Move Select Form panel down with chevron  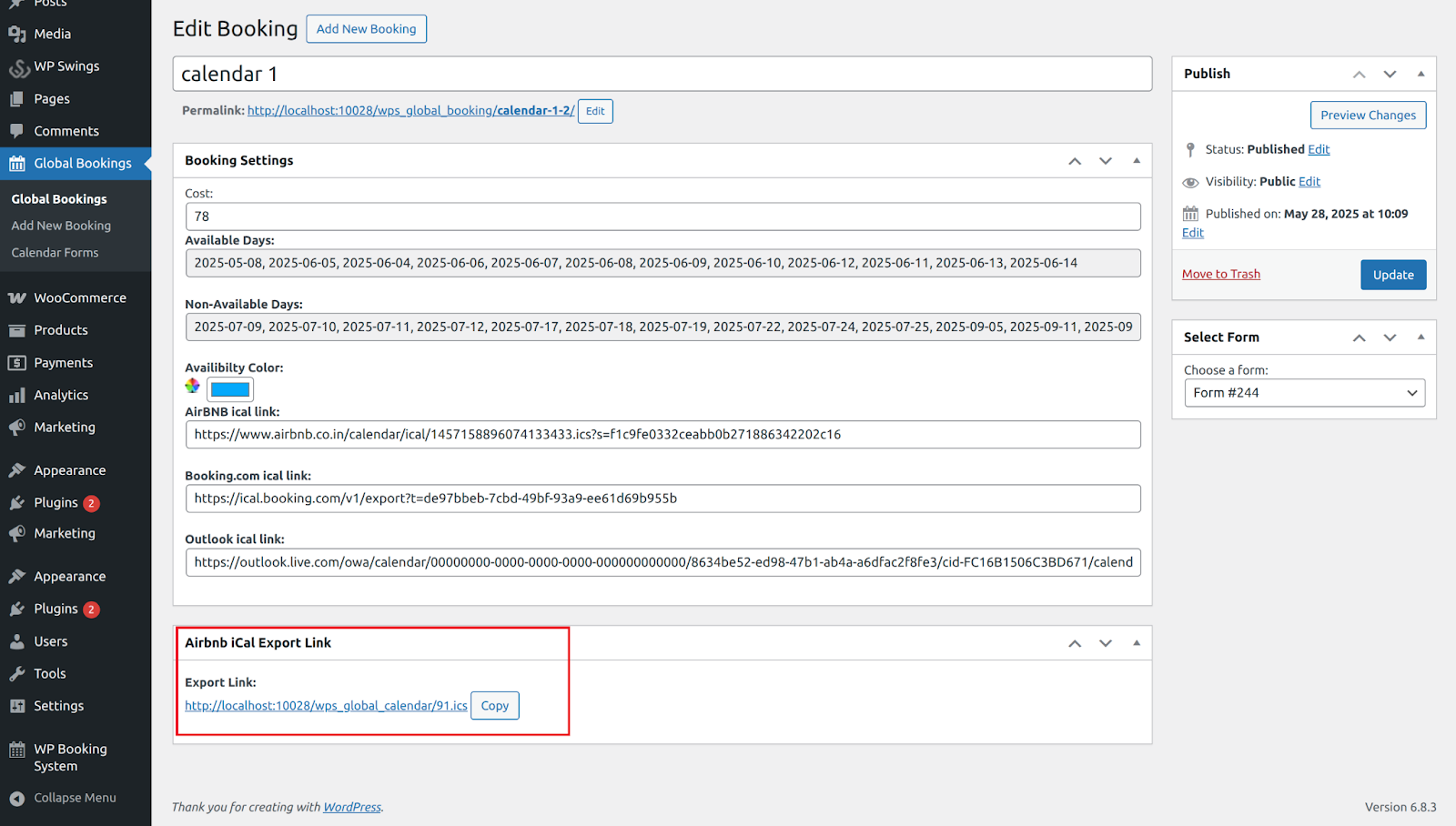1390,337
